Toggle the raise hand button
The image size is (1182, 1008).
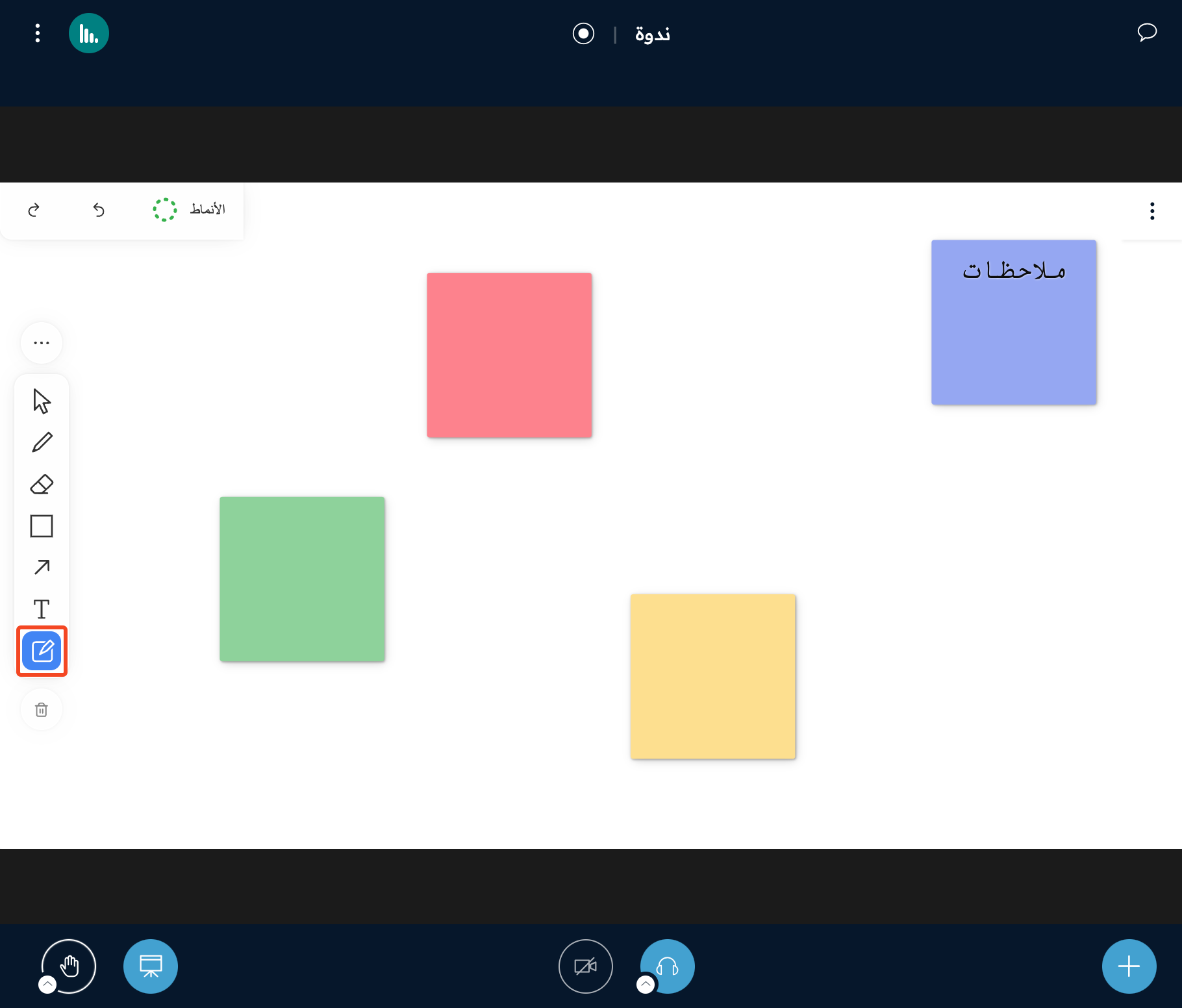click(69, 966)
